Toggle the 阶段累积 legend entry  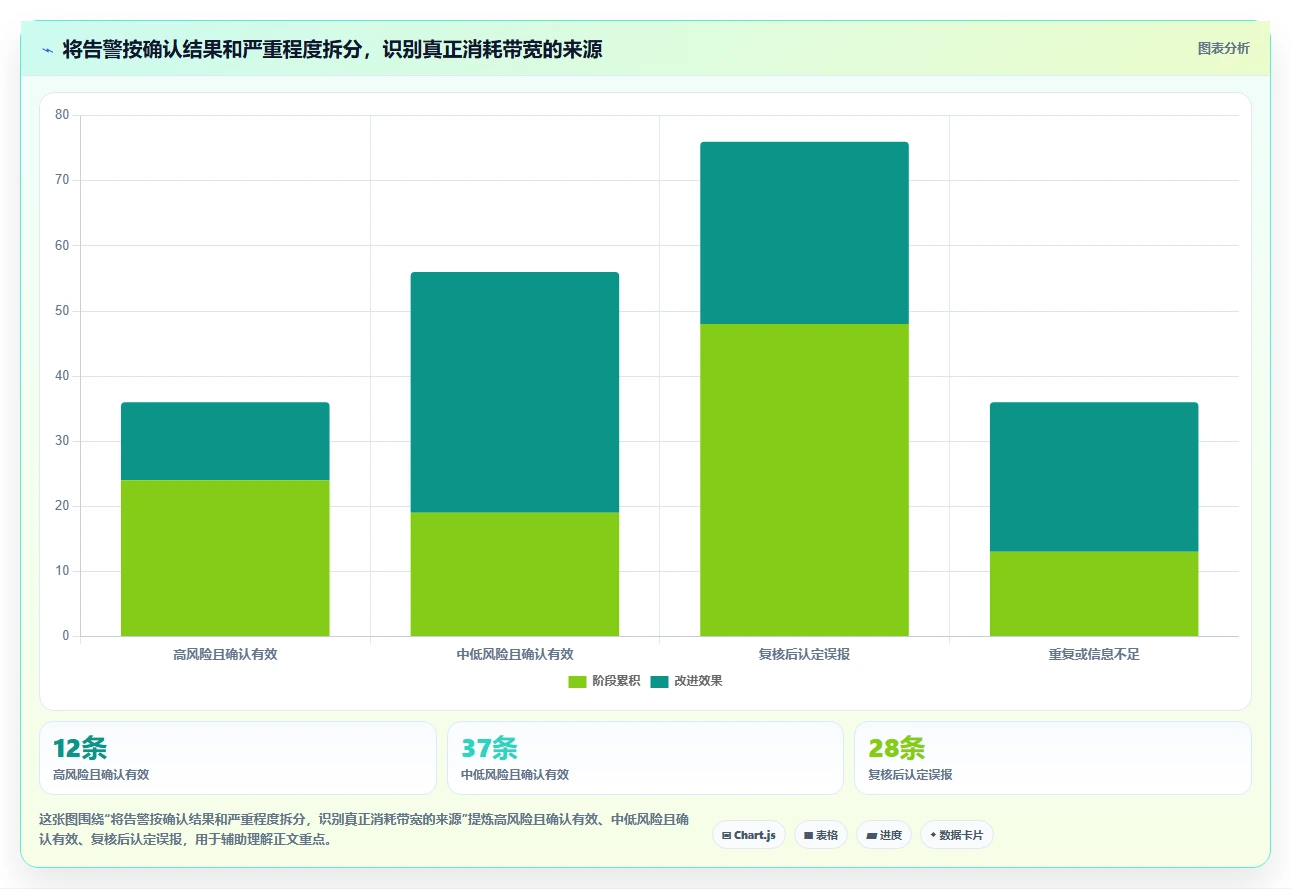pyautogui.click(x=604, y=681)
